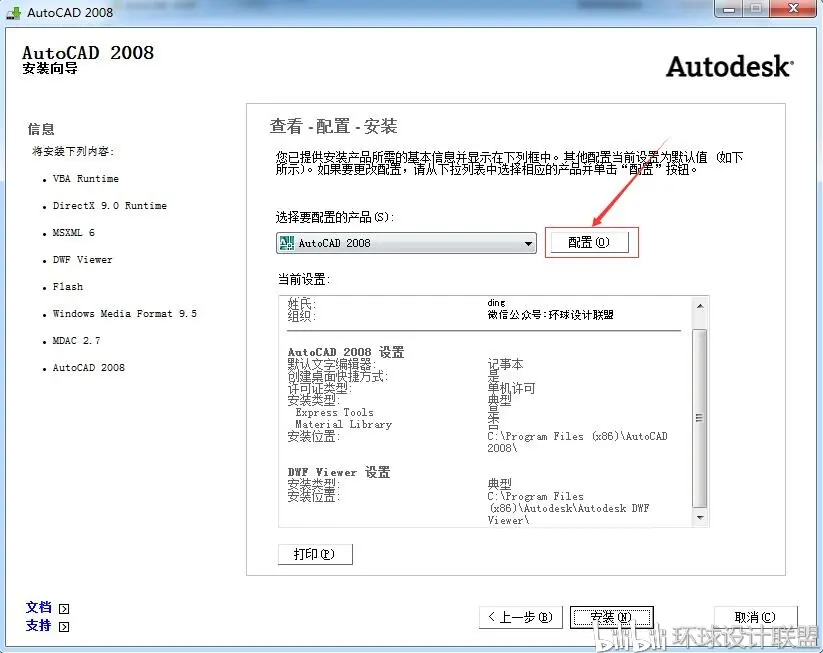Click the up arrow of the settings scrollbar
Screen dimensions: 823x653
pos(700,306)
